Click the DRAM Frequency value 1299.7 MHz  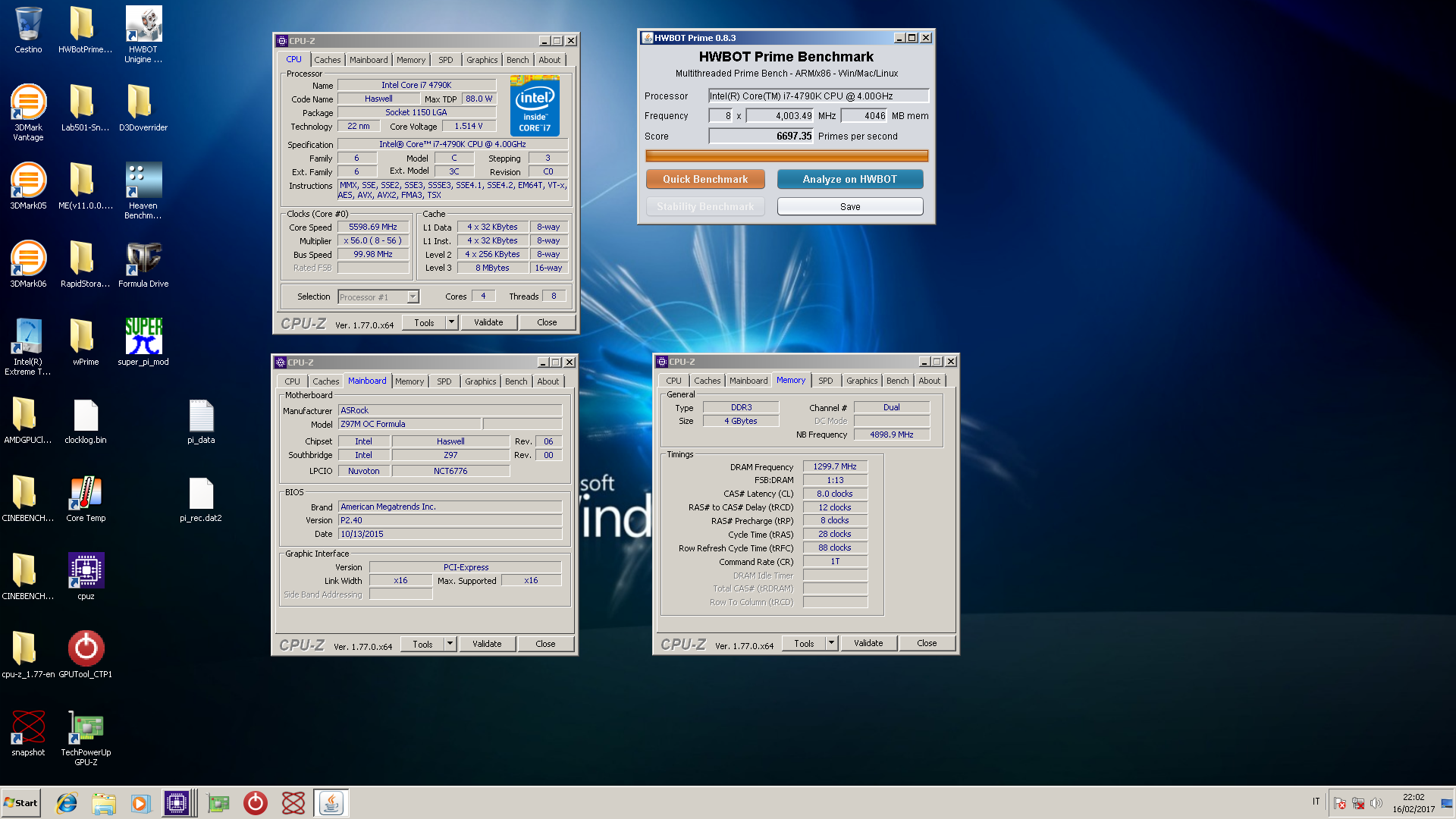point(835,466)
